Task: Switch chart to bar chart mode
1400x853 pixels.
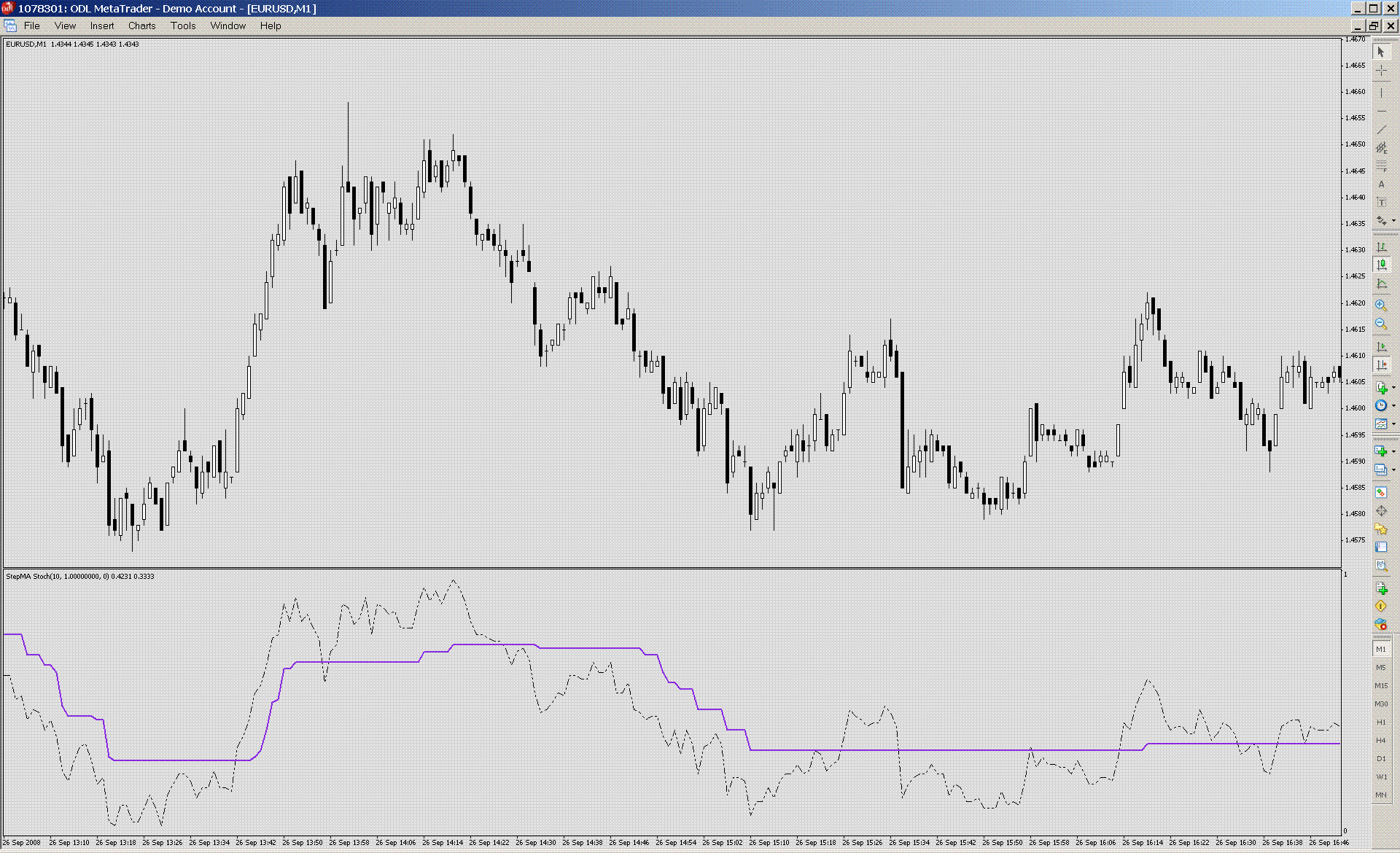Action: 1381,247
